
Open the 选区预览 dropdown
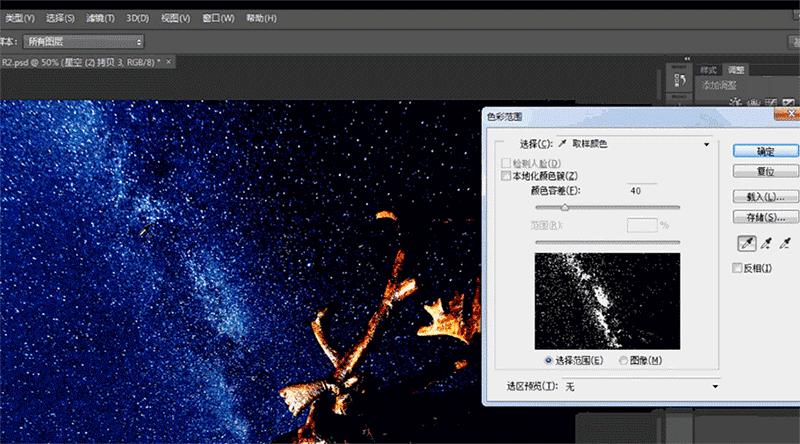coord(640,386)
